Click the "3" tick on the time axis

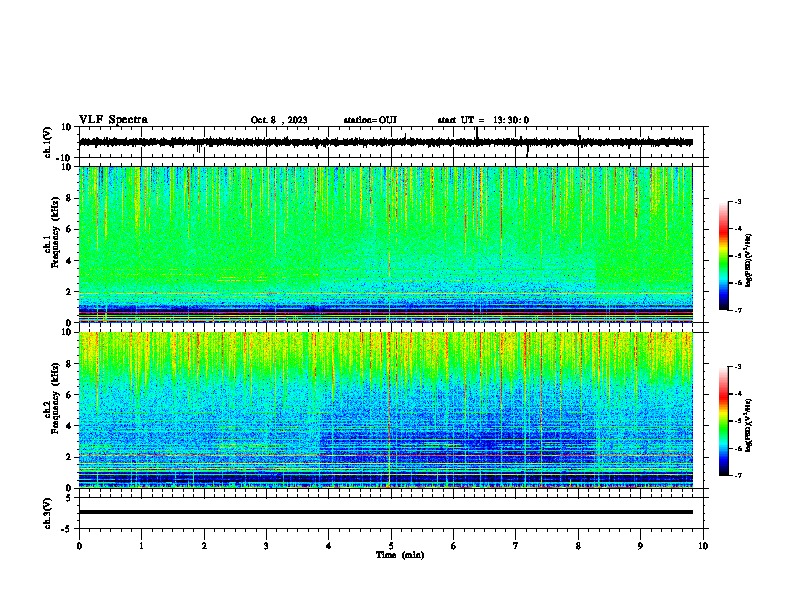click(x=266, y=546)
